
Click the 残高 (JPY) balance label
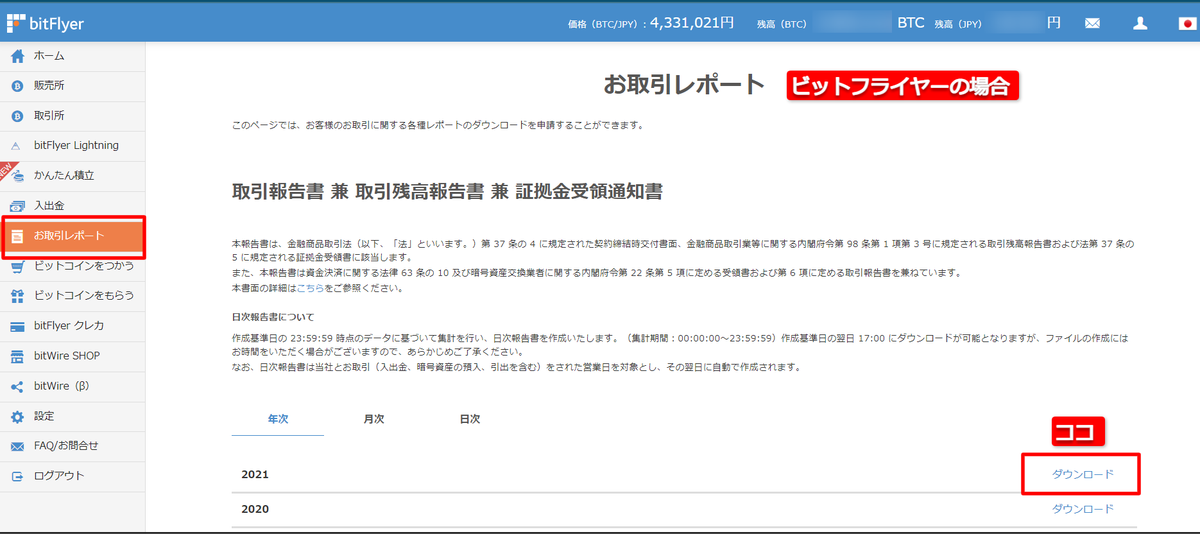(x=959, y=23)
